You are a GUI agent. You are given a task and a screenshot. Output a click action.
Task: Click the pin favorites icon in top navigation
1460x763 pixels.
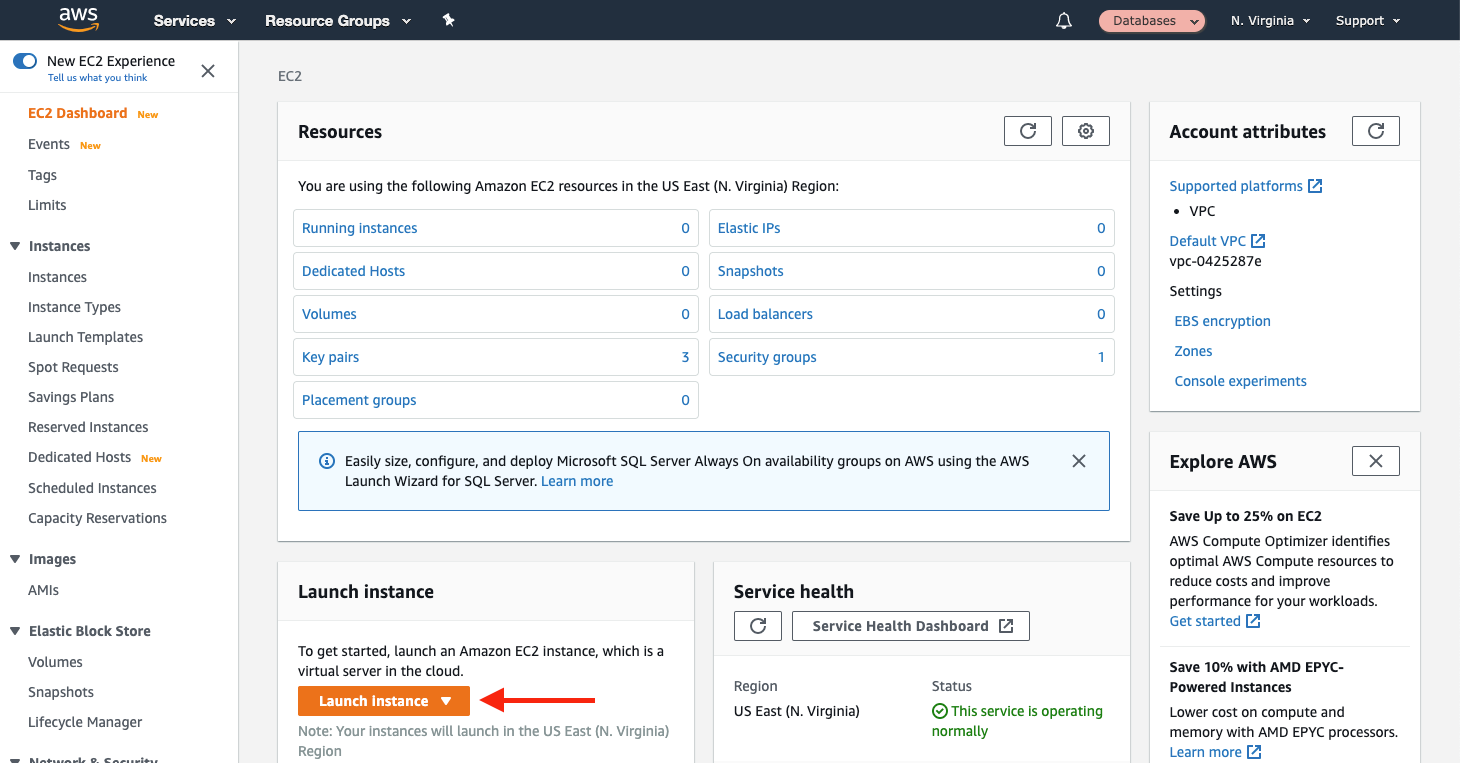tap(448, 19)
